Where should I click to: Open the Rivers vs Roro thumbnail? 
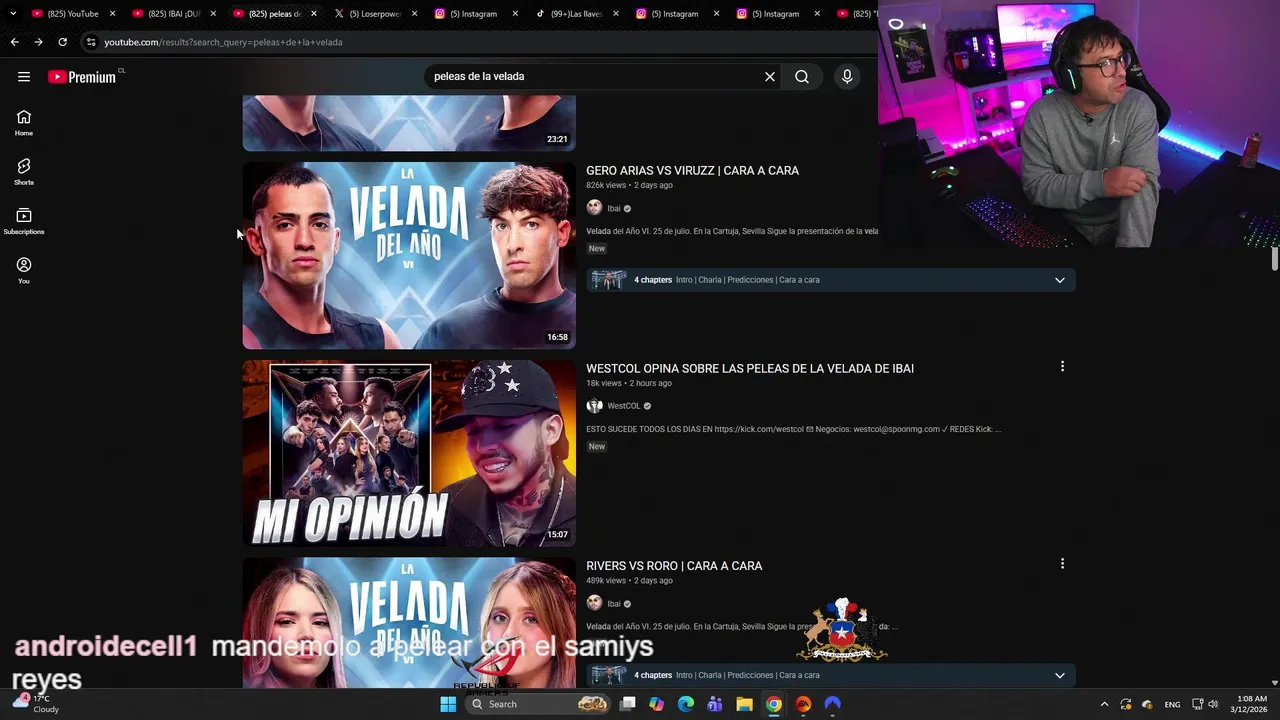click(409, 622)
